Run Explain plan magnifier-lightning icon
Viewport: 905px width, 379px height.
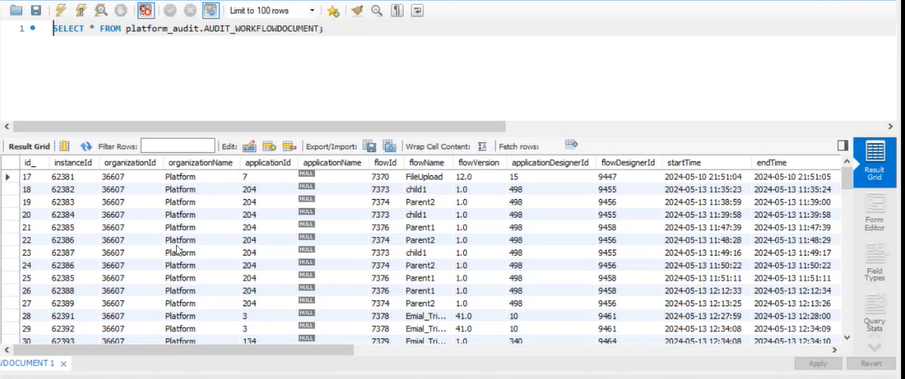(x=101, y=10)
